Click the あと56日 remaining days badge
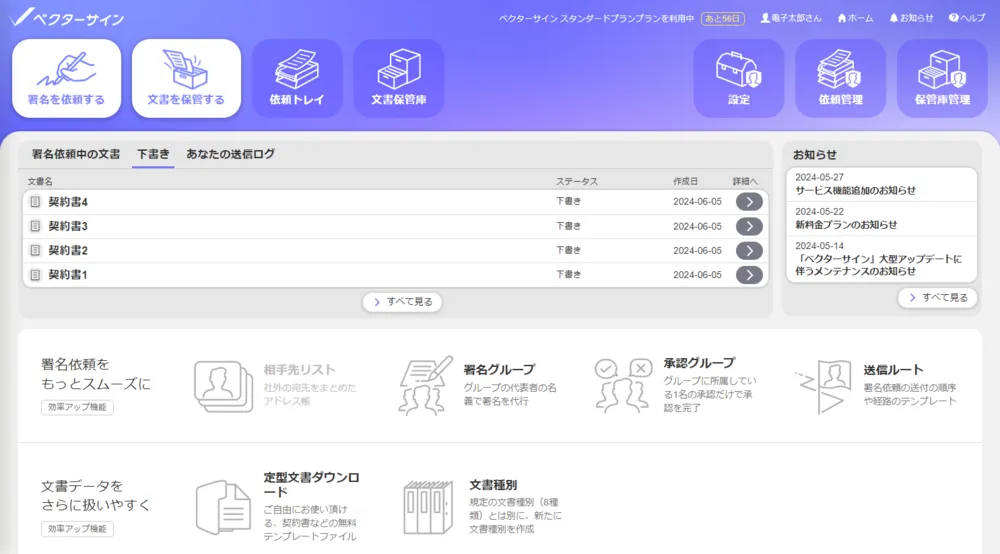This screenshot has width=1000, height=554. (x=723, y=18)
